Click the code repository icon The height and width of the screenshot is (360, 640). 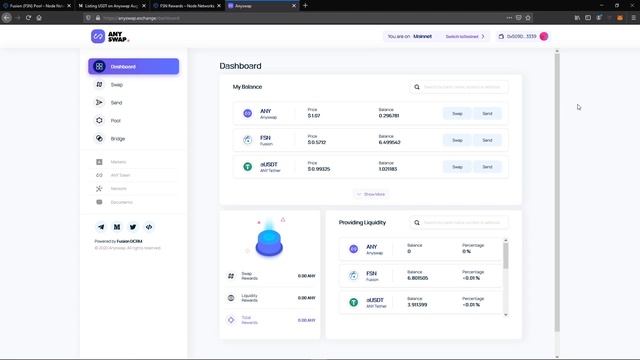coord(149,227)
